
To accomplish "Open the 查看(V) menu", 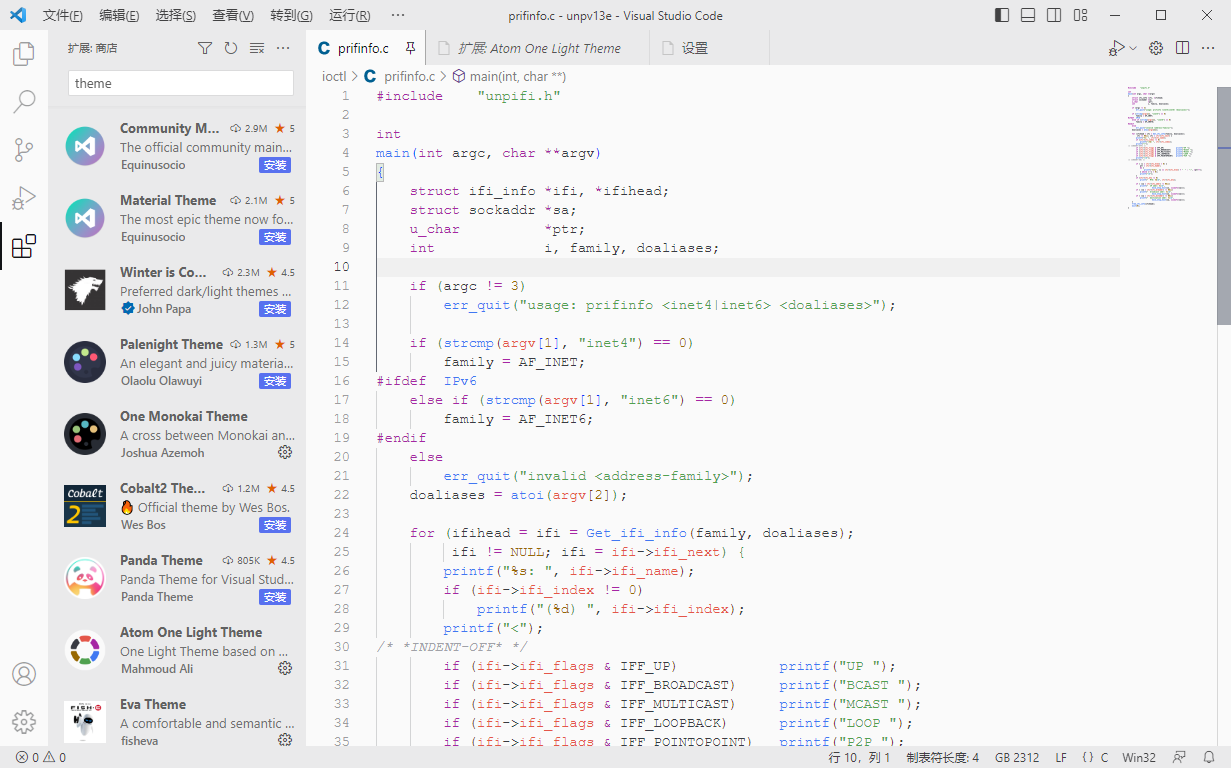I will [234, 15].
